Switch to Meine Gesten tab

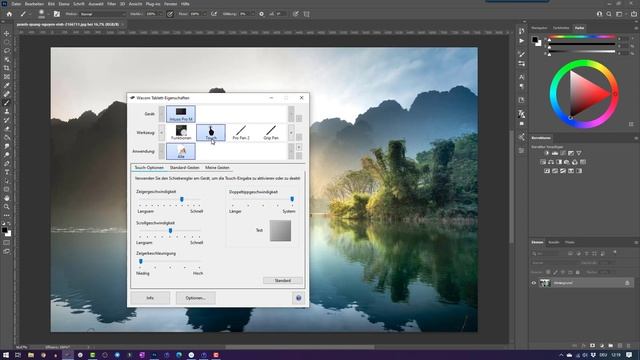coord(217,168)
